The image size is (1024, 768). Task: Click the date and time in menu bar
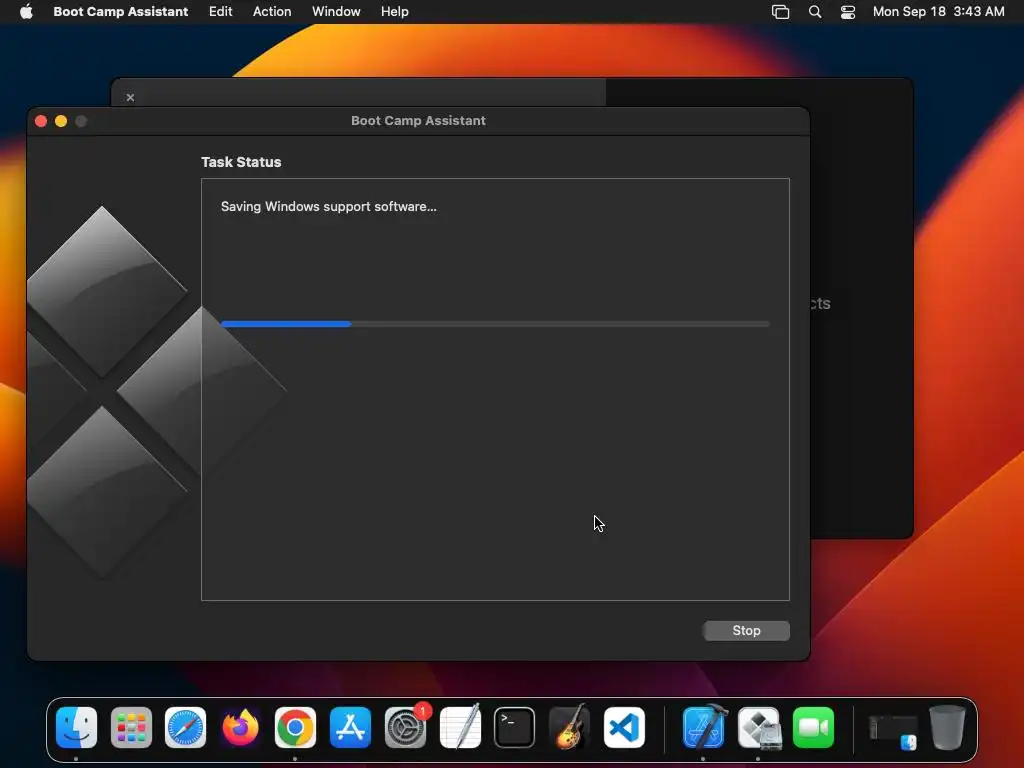pos(938,11)
